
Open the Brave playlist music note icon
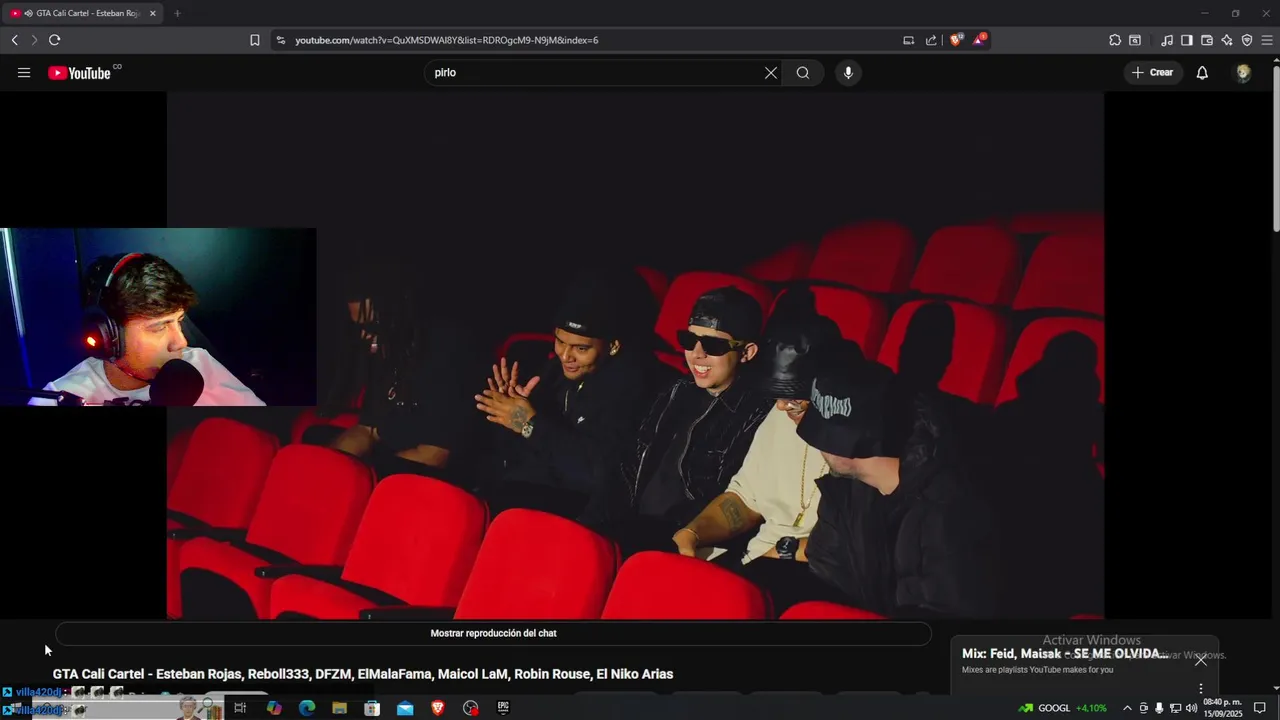click(x=1167, y=40)
